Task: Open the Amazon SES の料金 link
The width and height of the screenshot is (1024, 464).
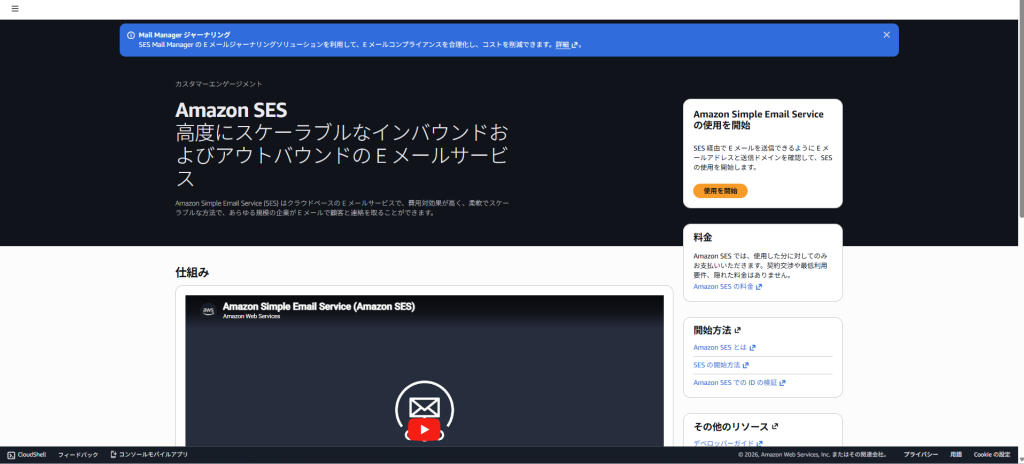Action: (x=723, y=287)
